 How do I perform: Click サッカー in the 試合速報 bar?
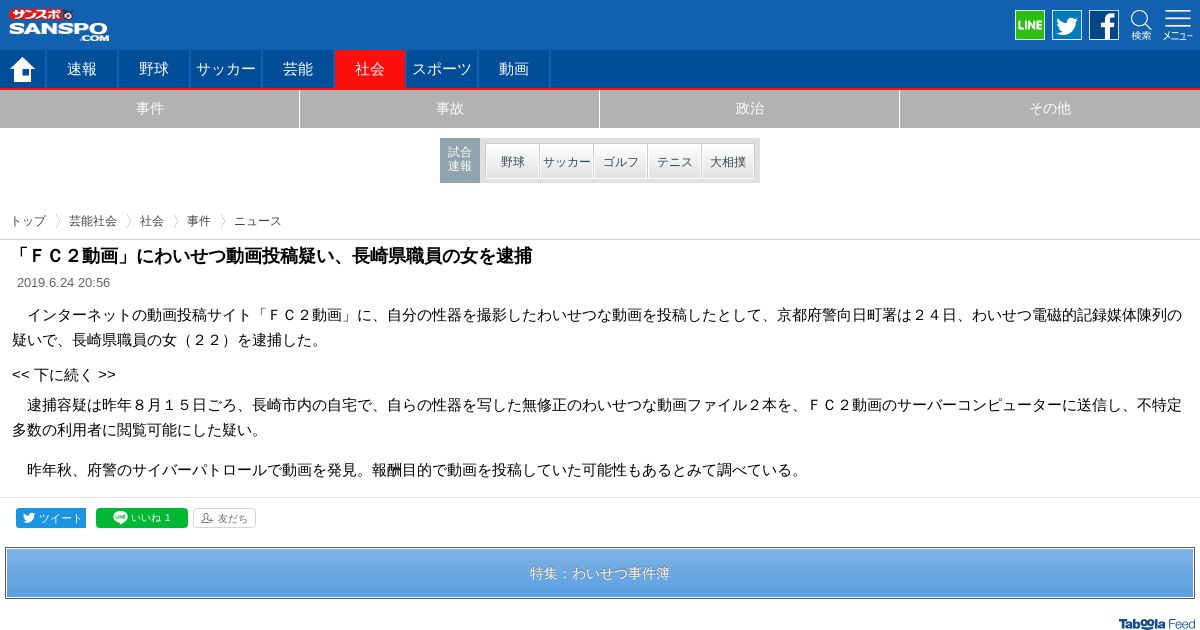567,161
